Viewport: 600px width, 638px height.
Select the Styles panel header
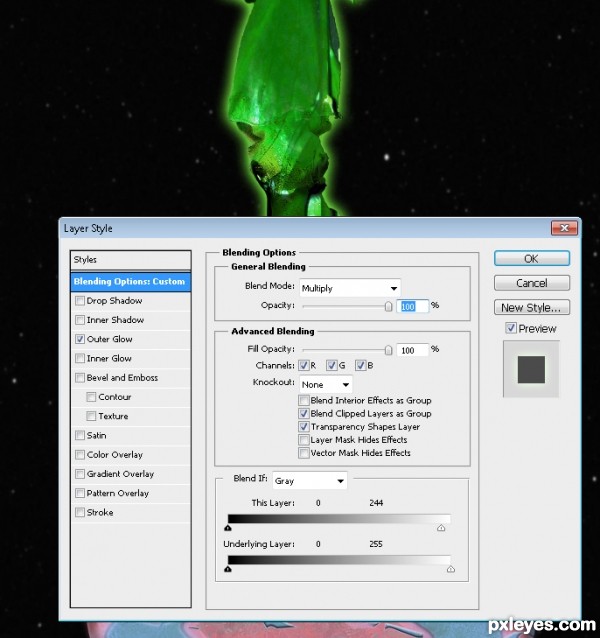[x=131, y=260]
